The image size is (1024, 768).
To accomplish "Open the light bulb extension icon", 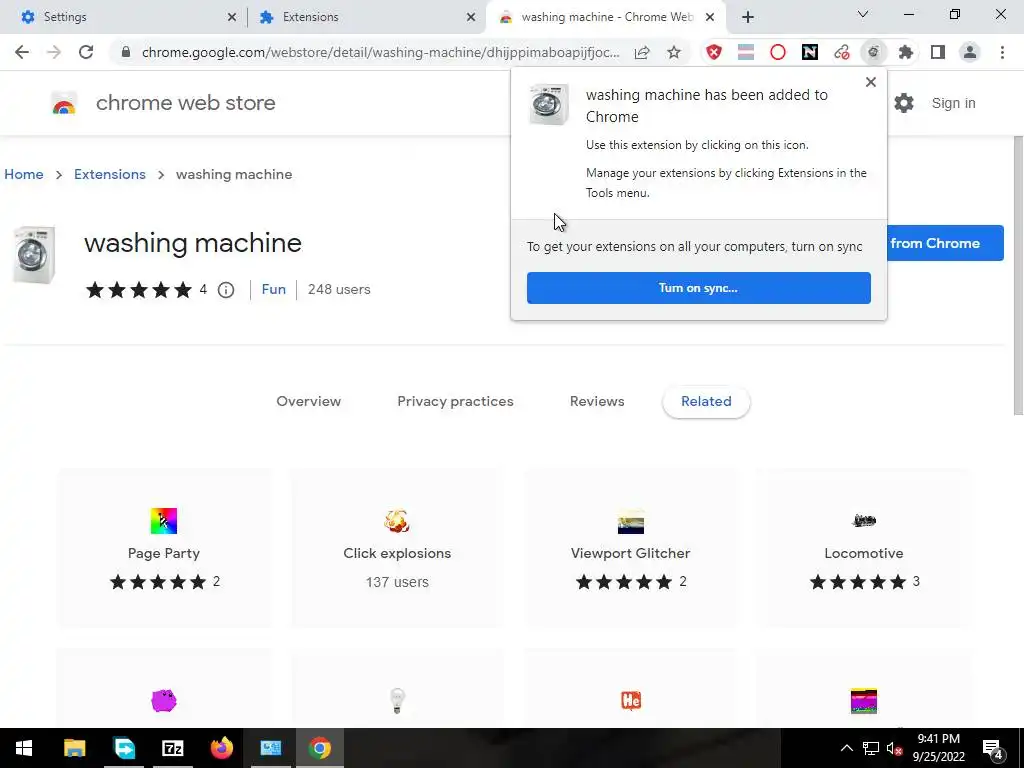I will [397, 701].
